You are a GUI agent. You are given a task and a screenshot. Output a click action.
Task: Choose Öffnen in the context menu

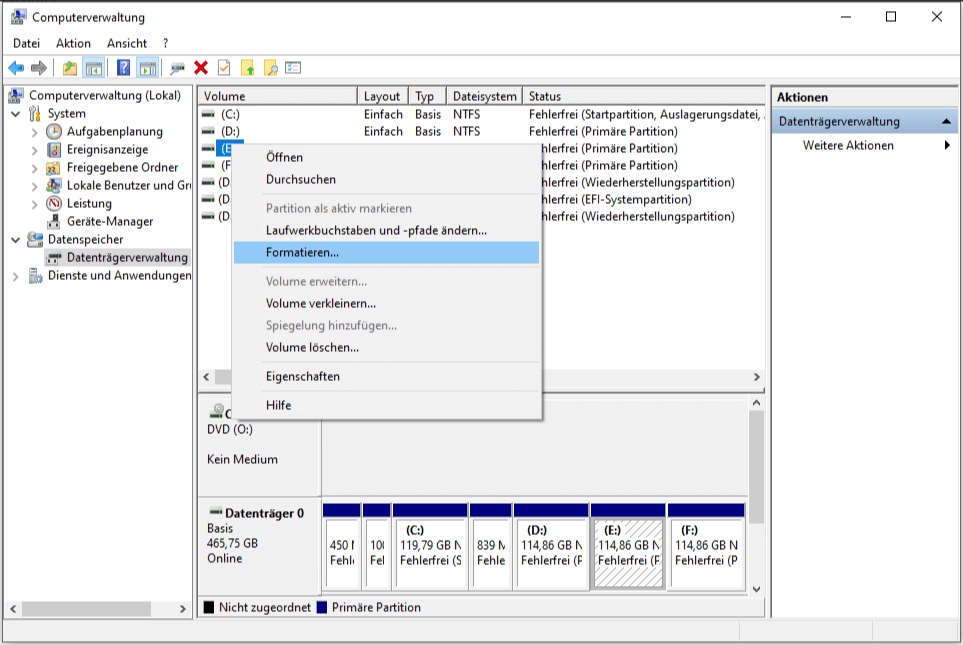point(386,157)
